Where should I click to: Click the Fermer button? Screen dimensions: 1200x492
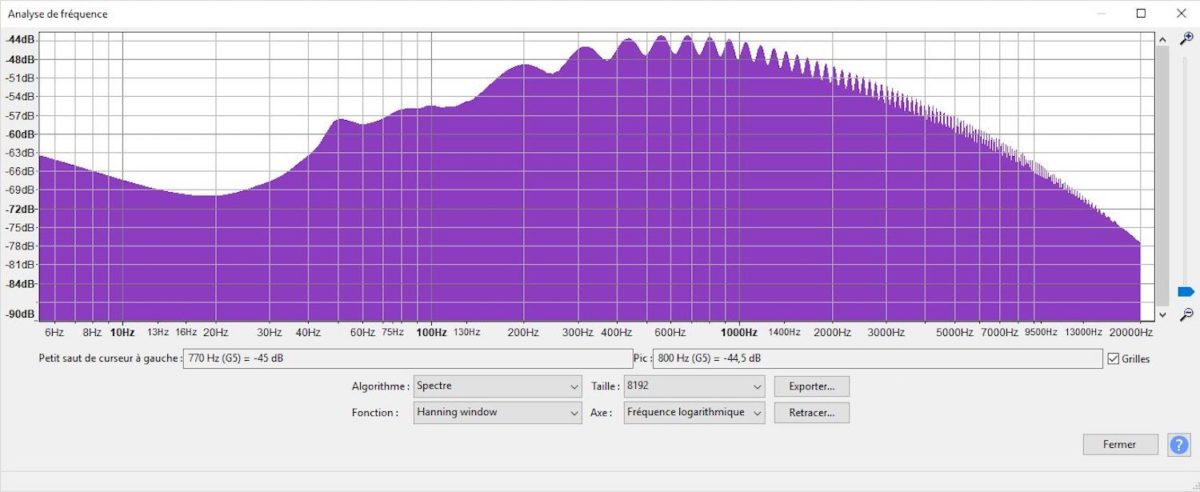click(x=1120, y=444)
